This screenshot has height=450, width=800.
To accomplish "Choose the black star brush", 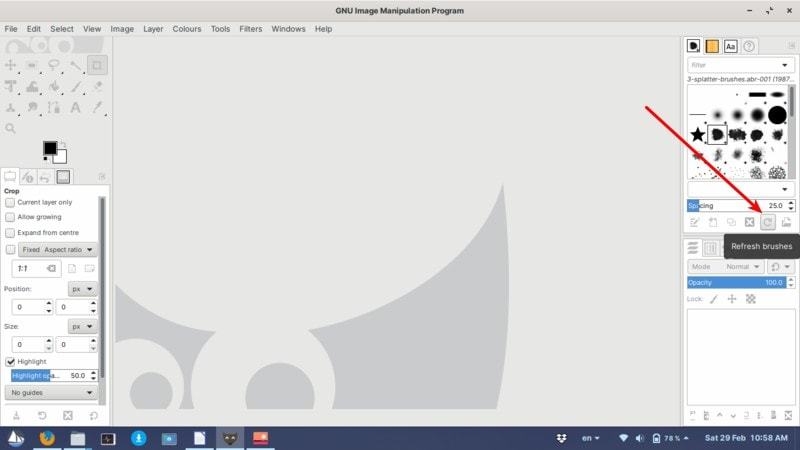I will 697,134.
